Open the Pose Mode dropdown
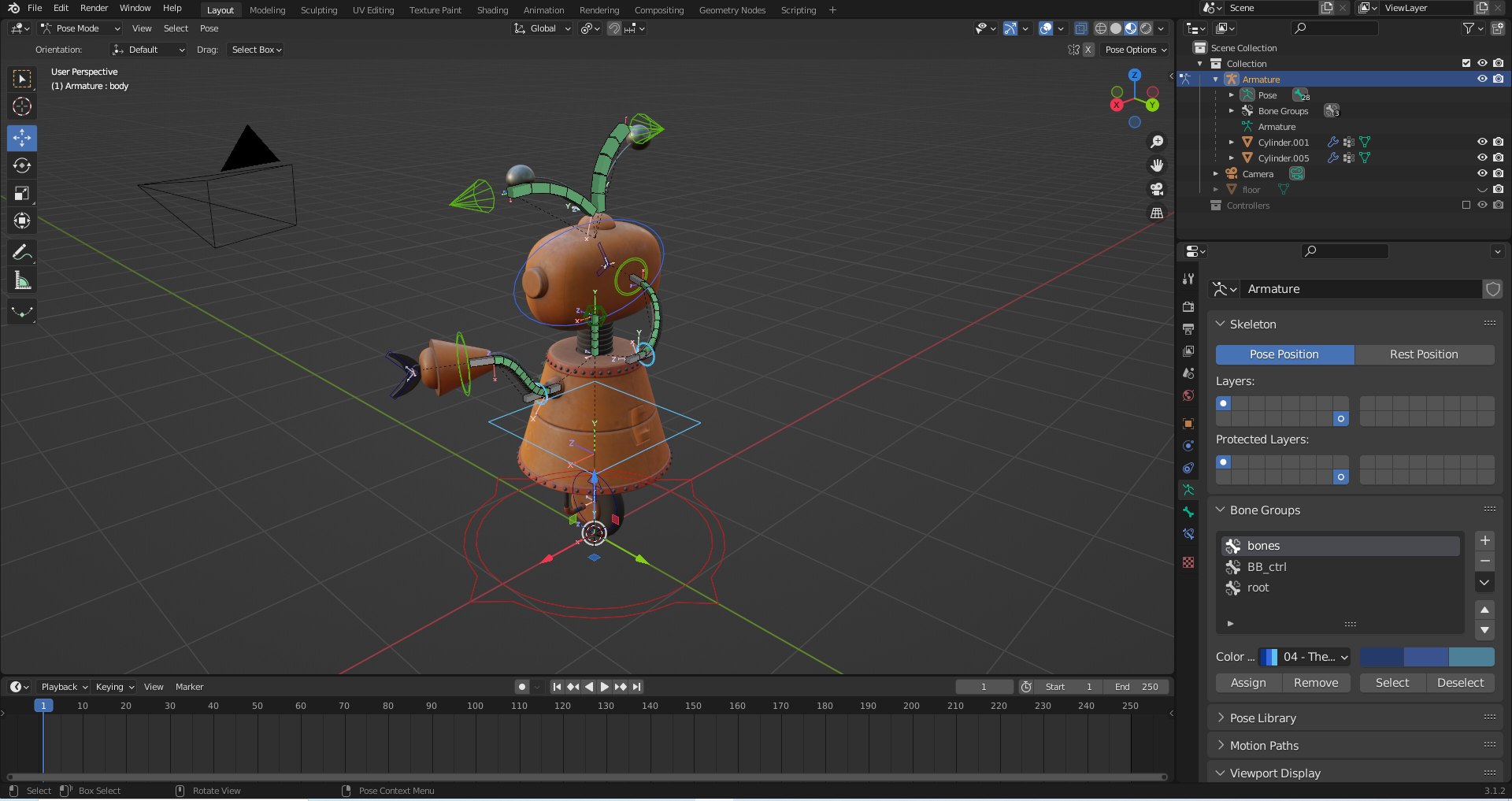The width and height of the screenshot is (1512, 801). 80,28
